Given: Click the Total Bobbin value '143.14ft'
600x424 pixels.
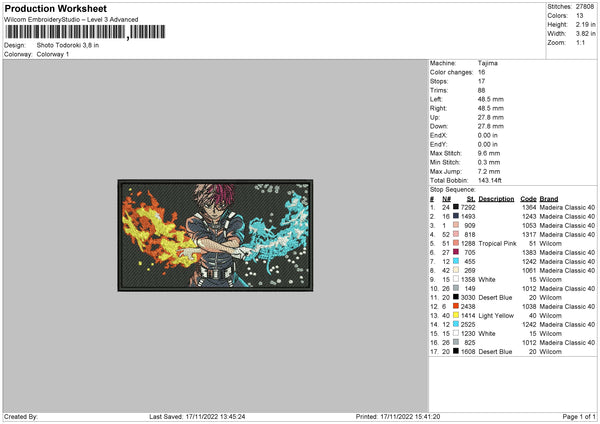Looking at the screenshot, I should tap(489, 180).
